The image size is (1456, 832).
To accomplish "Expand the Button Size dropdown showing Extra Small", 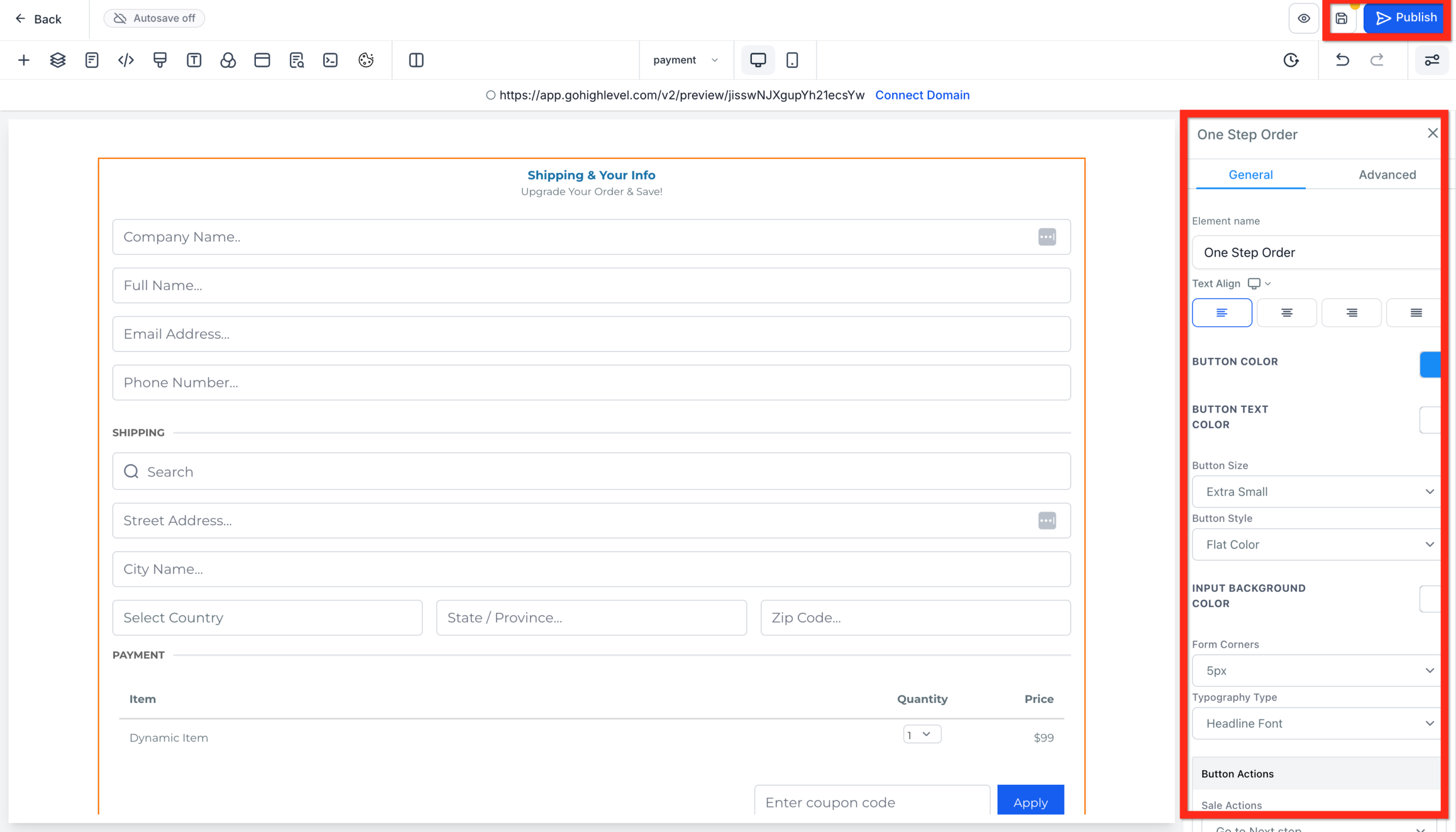I will point(1315,492).
